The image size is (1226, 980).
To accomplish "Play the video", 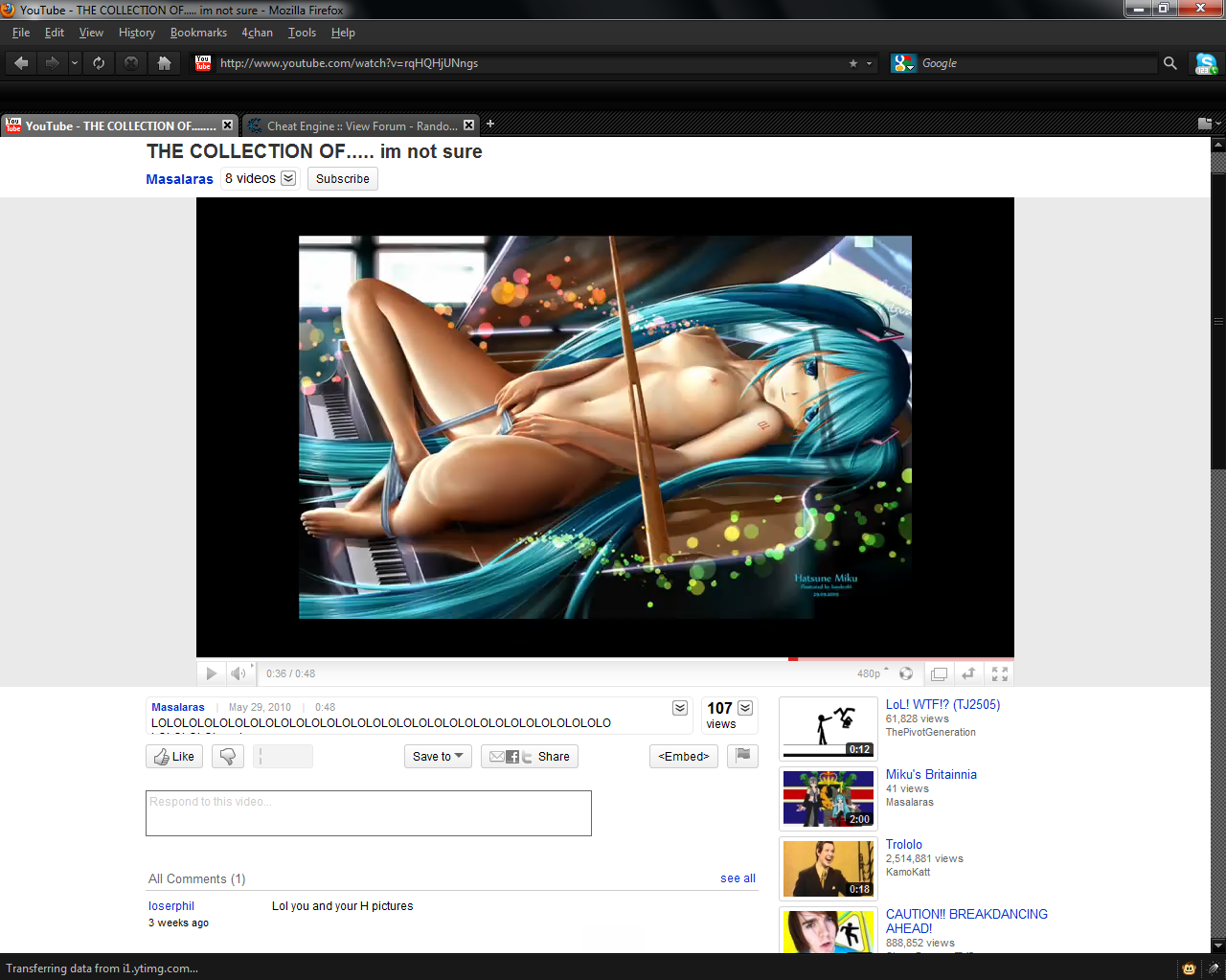I will pos(211,673).
